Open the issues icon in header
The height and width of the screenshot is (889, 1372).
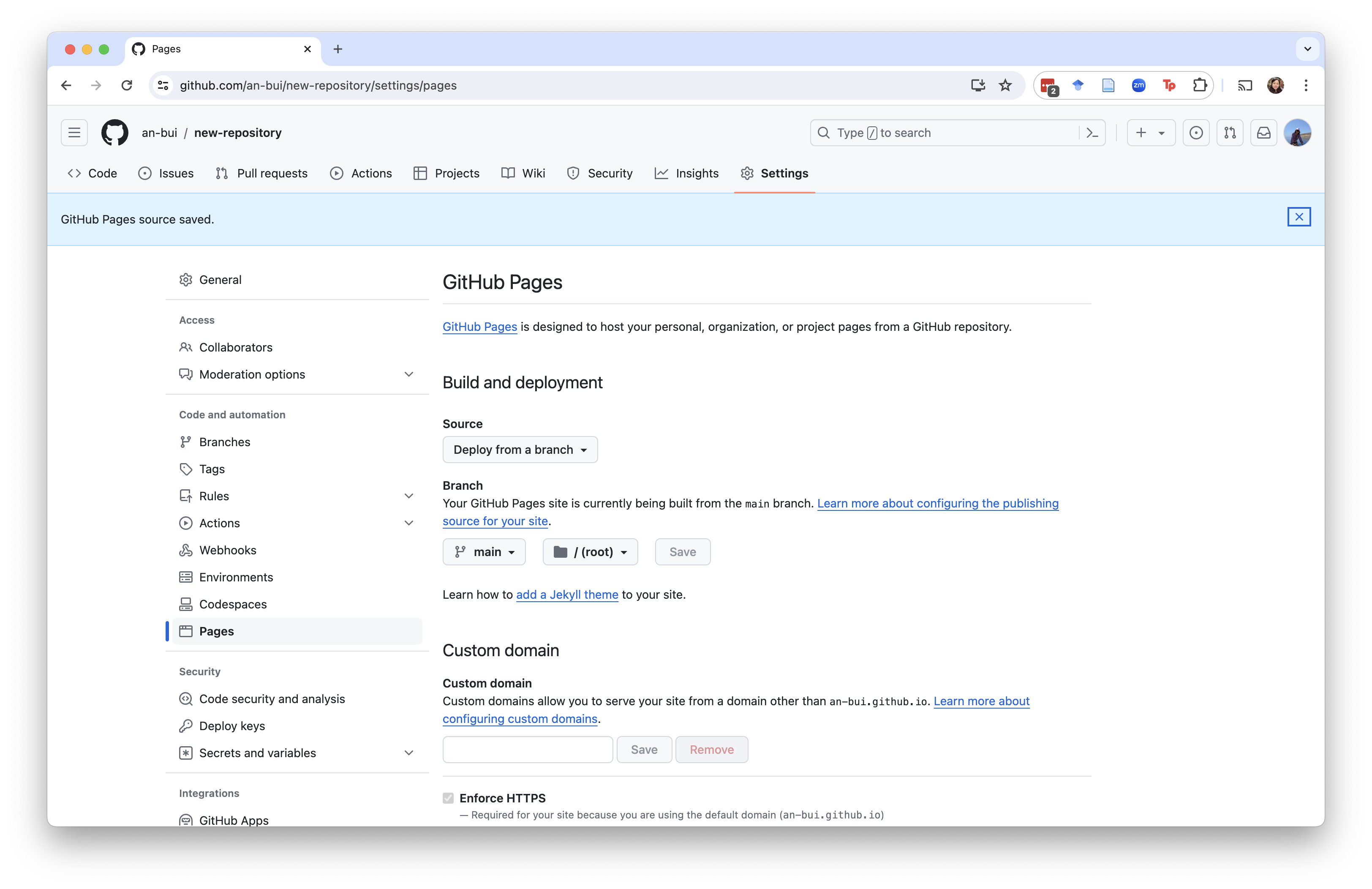tap(1196, 133)
